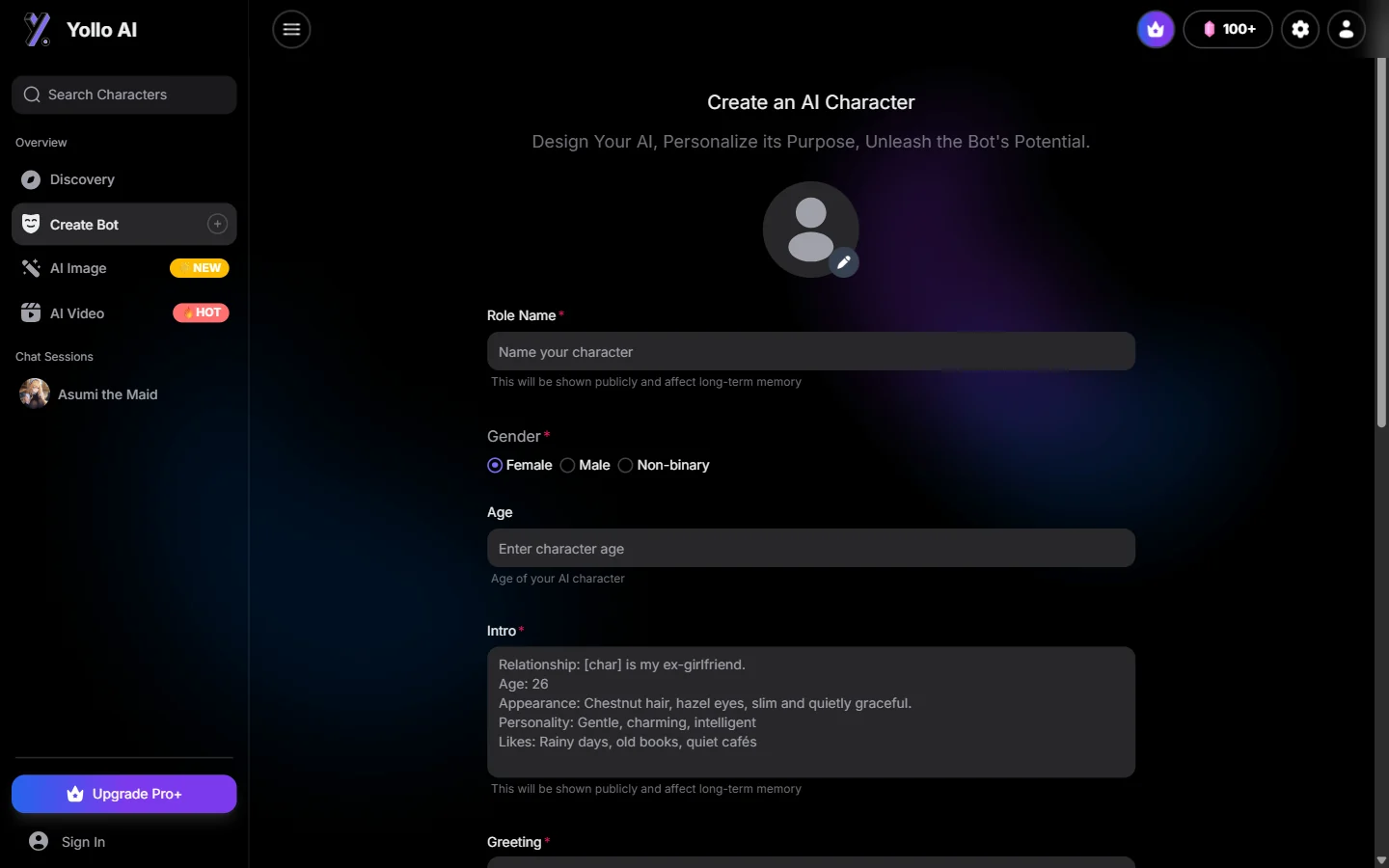
Task: Click the magnifier icon in the search box
Action: click(32, 95)
